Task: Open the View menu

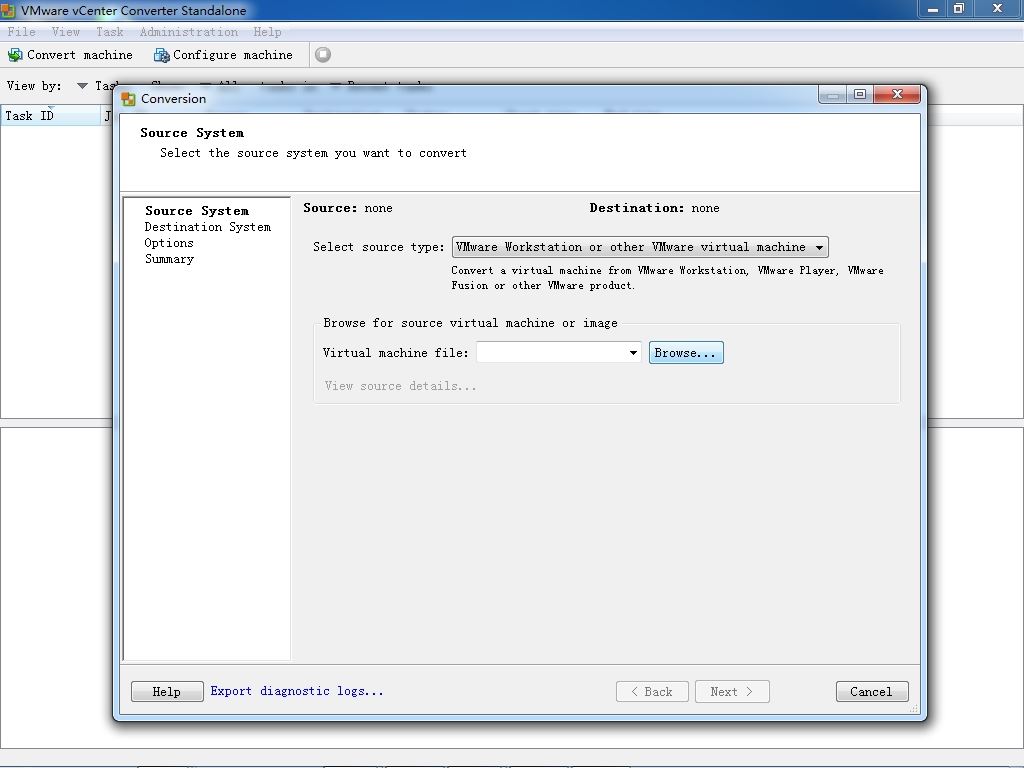Action: (65, 32)
